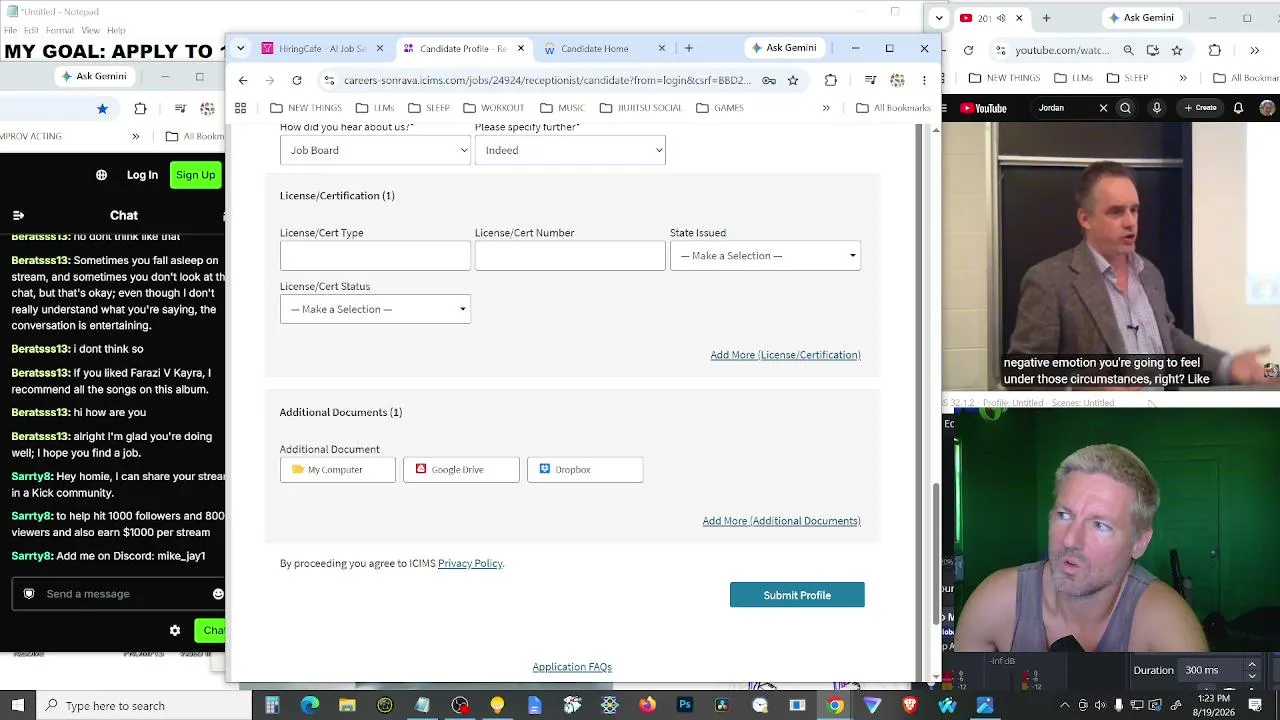Switch to the HiringCafe tab
1280x720 pixels.
pos(322,48)
